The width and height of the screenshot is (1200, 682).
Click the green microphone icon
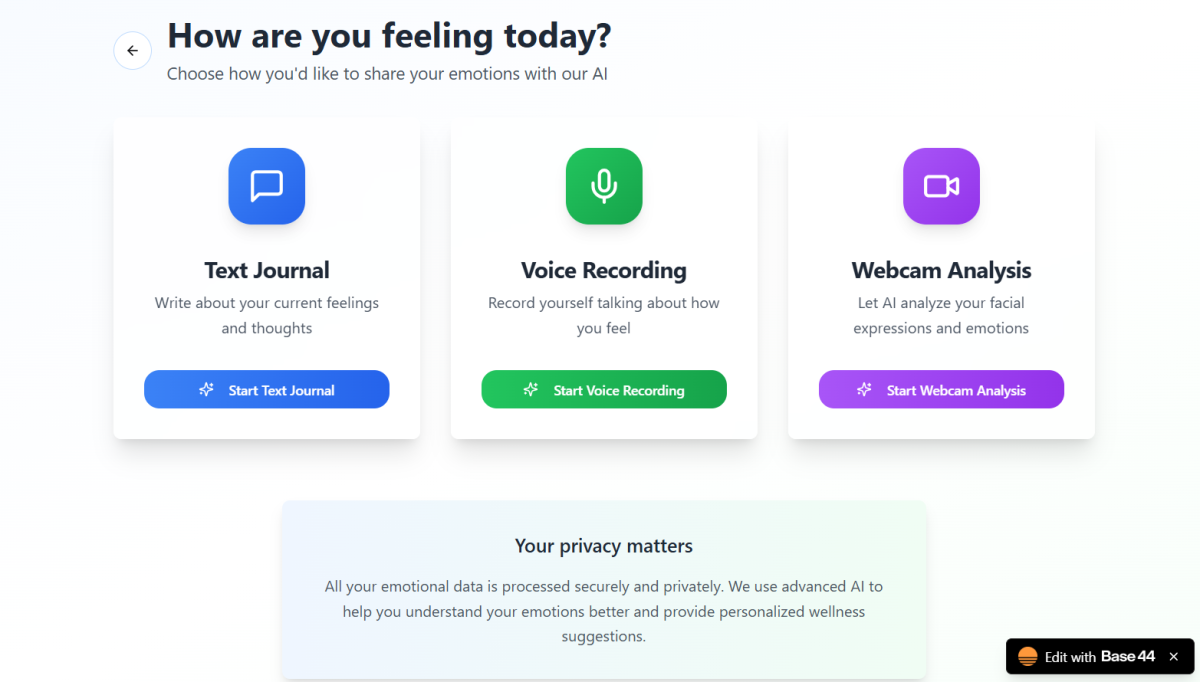(604, 186)
